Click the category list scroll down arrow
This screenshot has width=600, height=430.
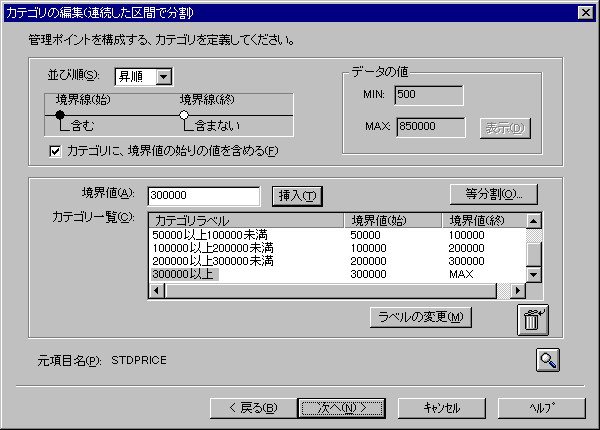(533, 274)
